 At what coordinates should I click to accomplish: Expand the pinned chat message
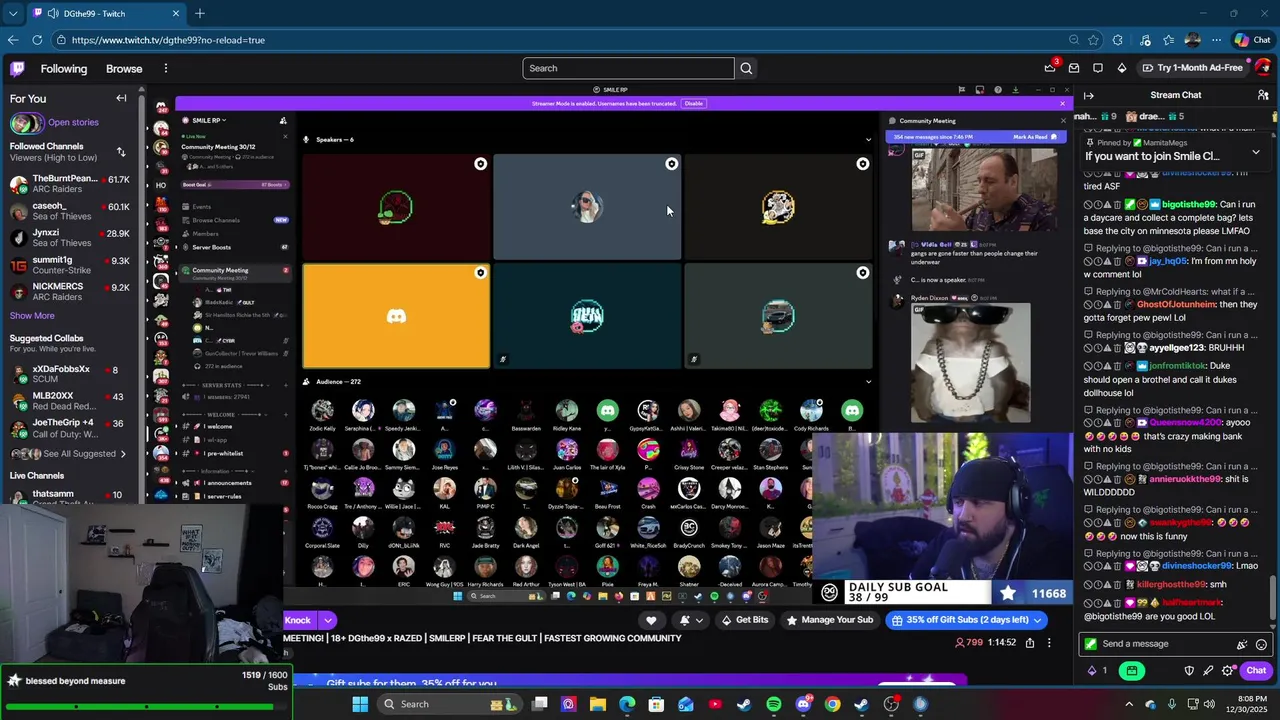(x=1256, y=152)
